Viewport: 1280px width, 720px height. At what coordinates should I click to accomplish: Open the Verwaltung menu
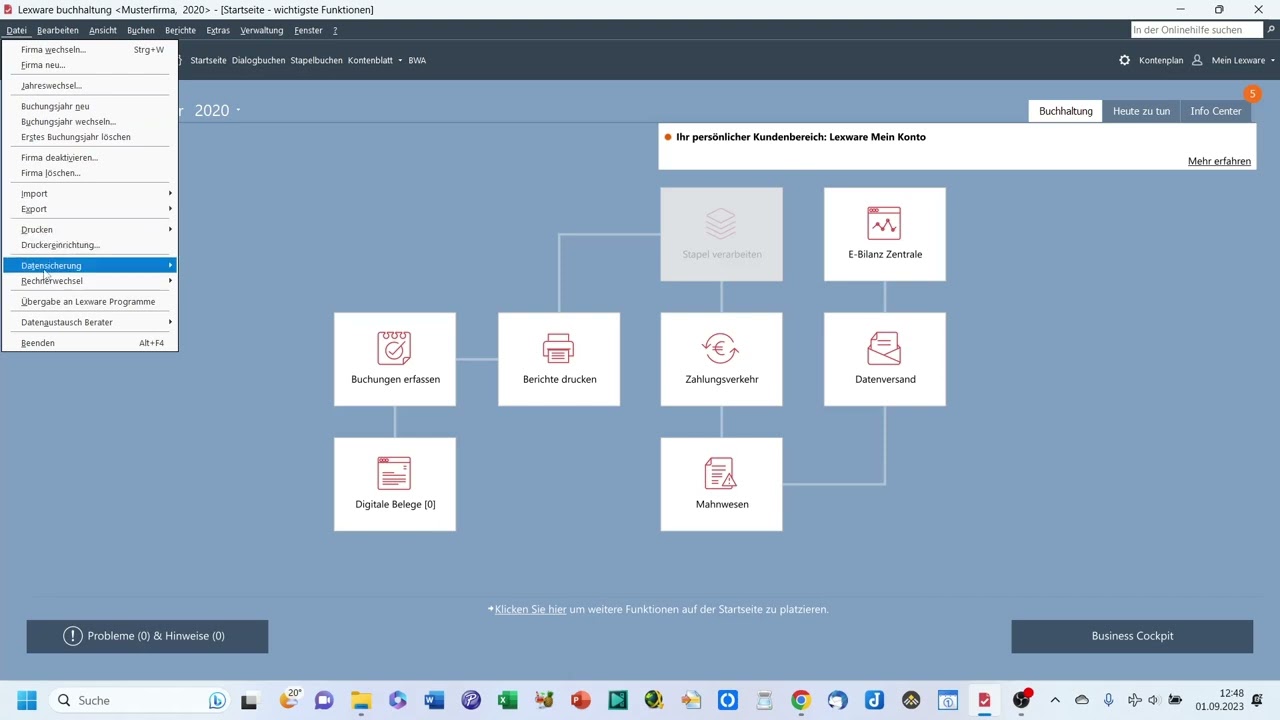pyautogui.click(x=262, y=30)
